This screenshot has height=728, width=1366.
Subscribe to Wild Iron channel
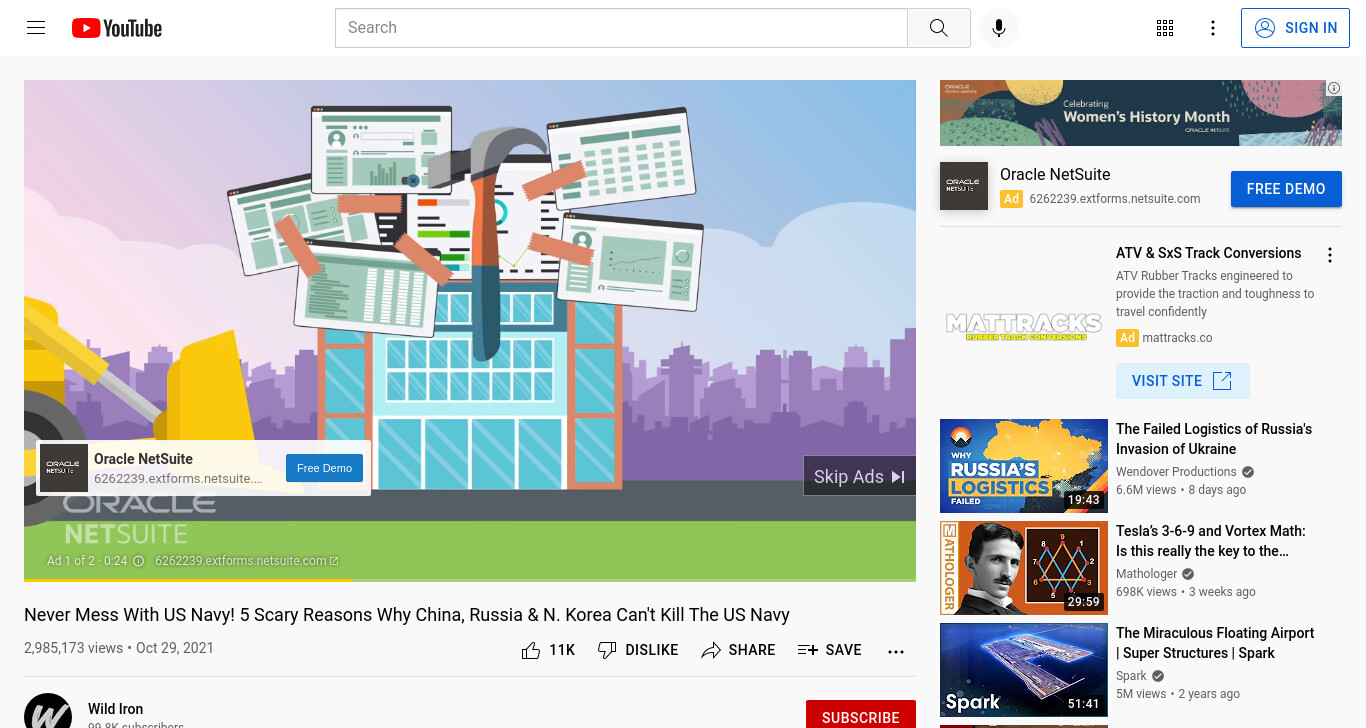click(860, 715)
